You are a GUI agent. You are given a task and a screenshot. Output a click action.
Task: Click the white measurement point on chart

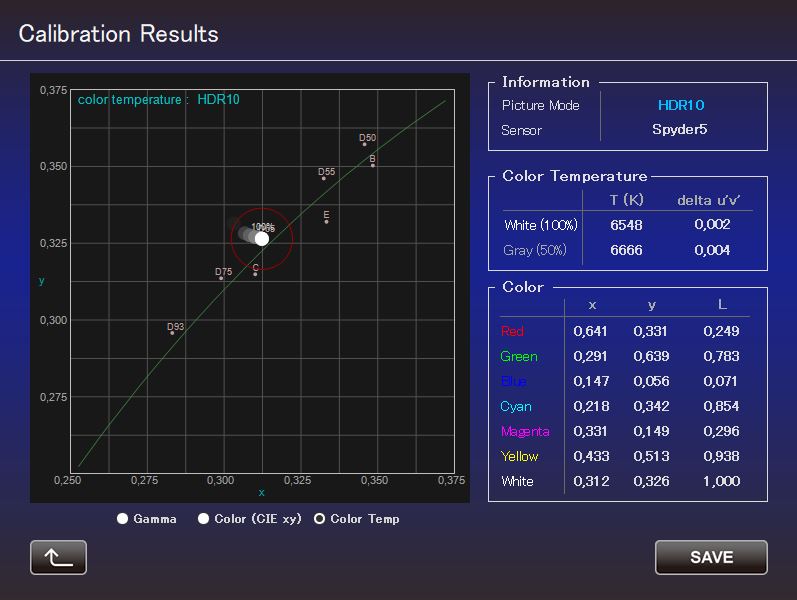pyautogui.click(x=262, y=238)
